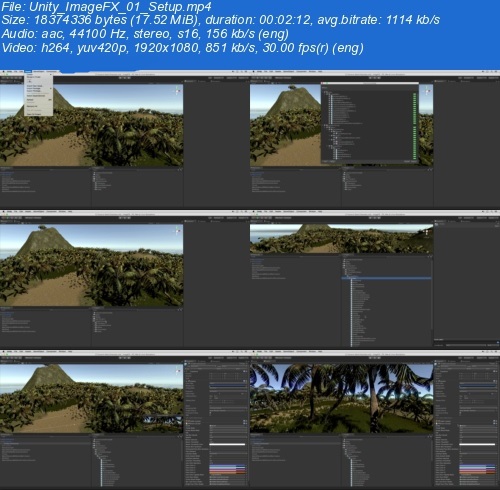The height and width of the screenshot is (490, 500).
Task: Select the blue highlighted project row in fourth frame
Action: pyautogui.click(x=387, y=278)
